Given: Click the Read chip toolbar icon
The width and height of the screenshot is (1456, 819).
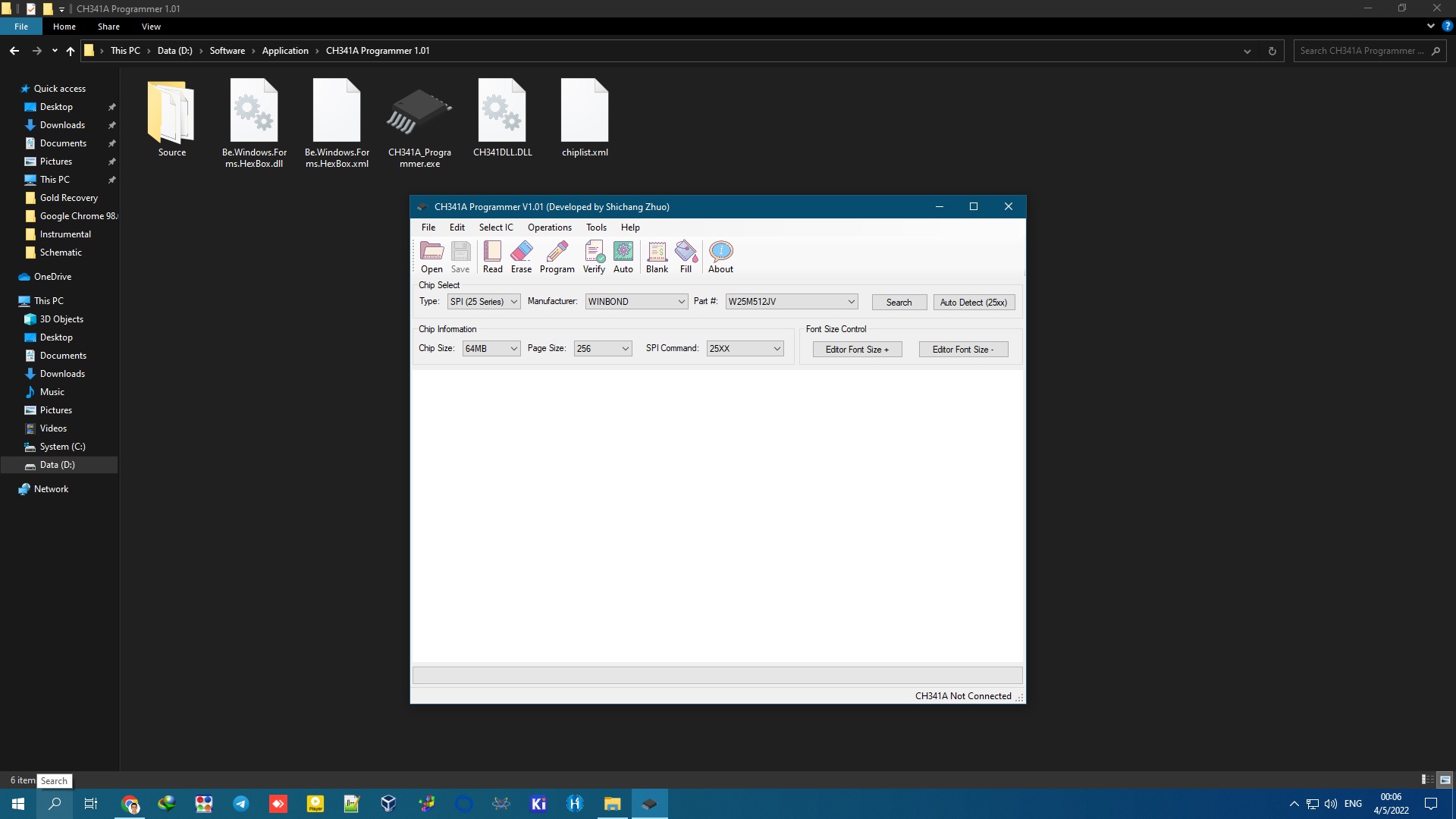Looking at the screenshot, I should (492, 257).
